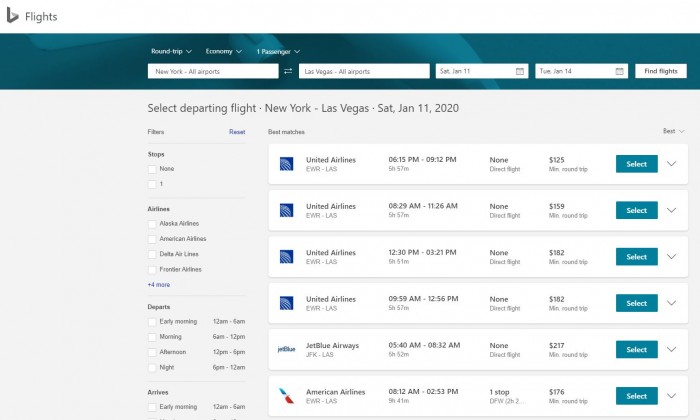
Task: Expand details for 06:15 PM United flight
Action: pos(671,164)
